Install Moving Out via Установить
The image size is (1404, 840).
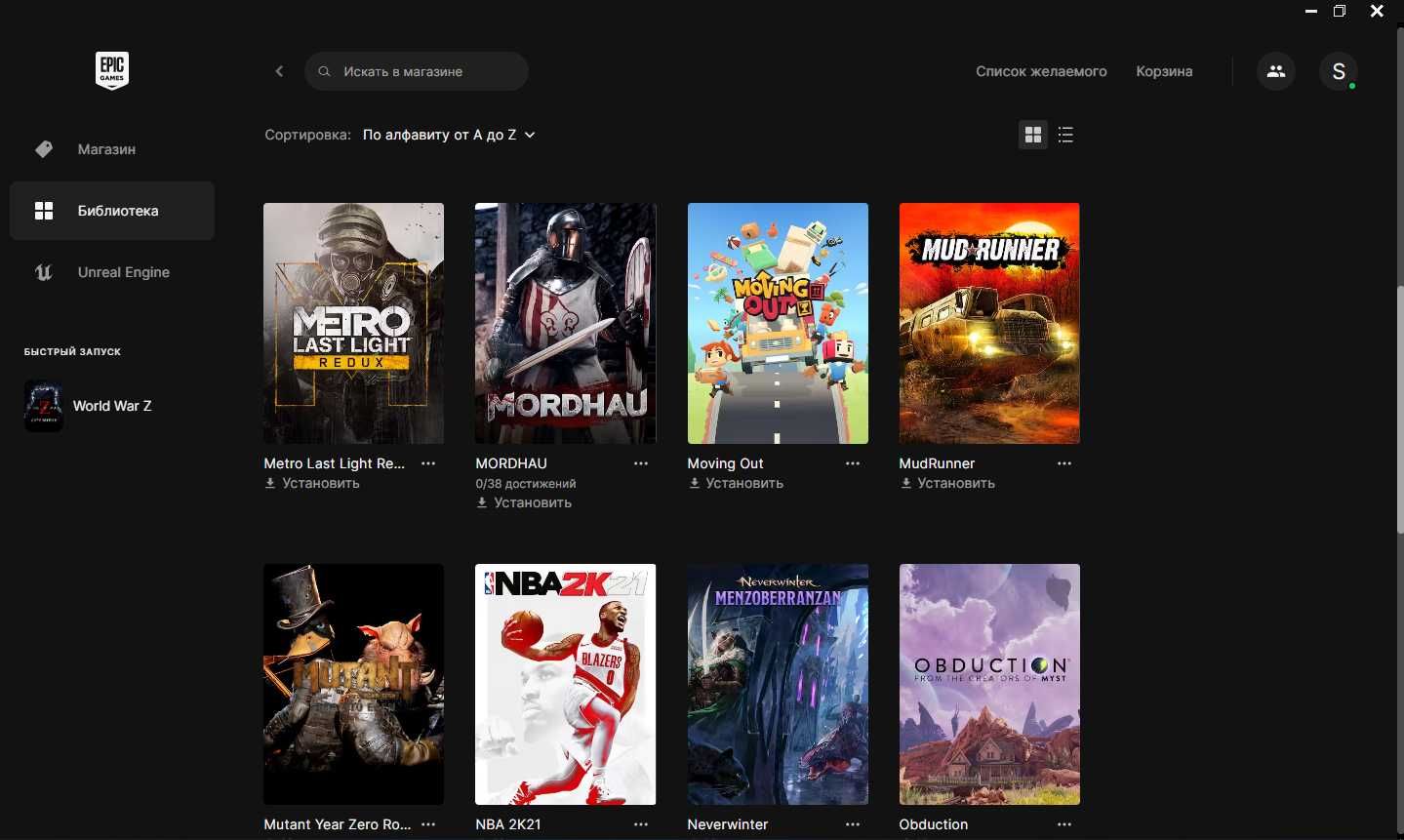736,483
